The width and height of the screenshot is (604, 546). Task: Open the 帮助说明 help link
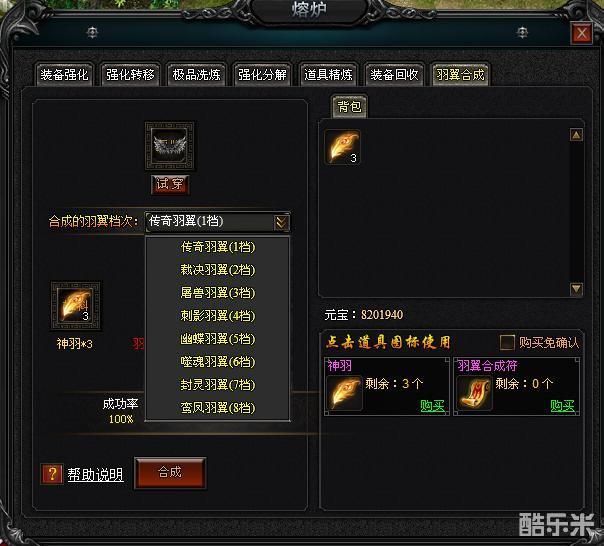(x=96, y=475)
